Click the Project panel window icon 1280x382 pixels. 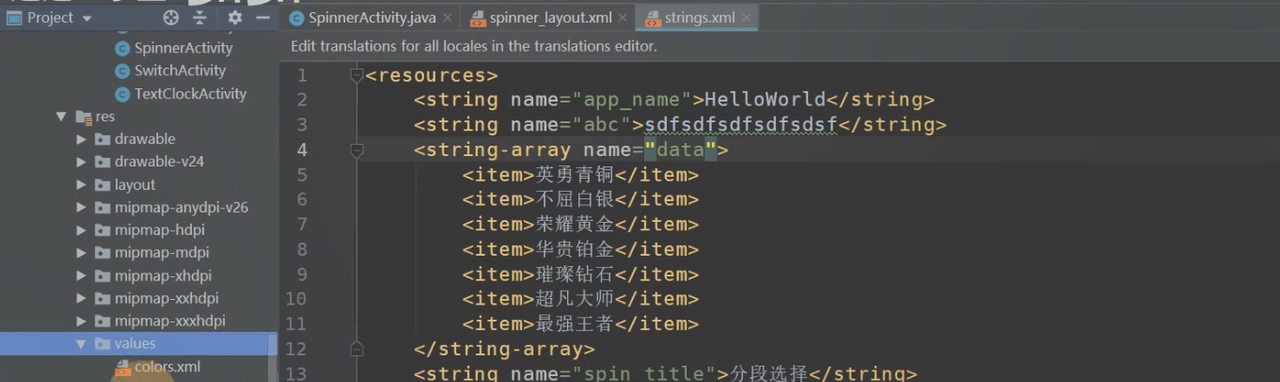pos(14,17)
